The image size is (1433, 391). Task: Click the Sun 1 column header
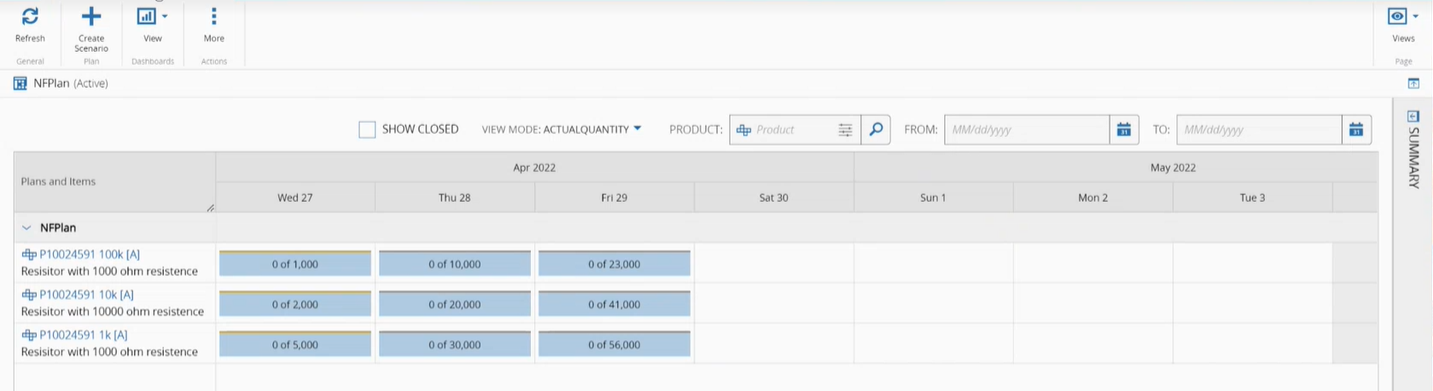click(x=933, y=198)
